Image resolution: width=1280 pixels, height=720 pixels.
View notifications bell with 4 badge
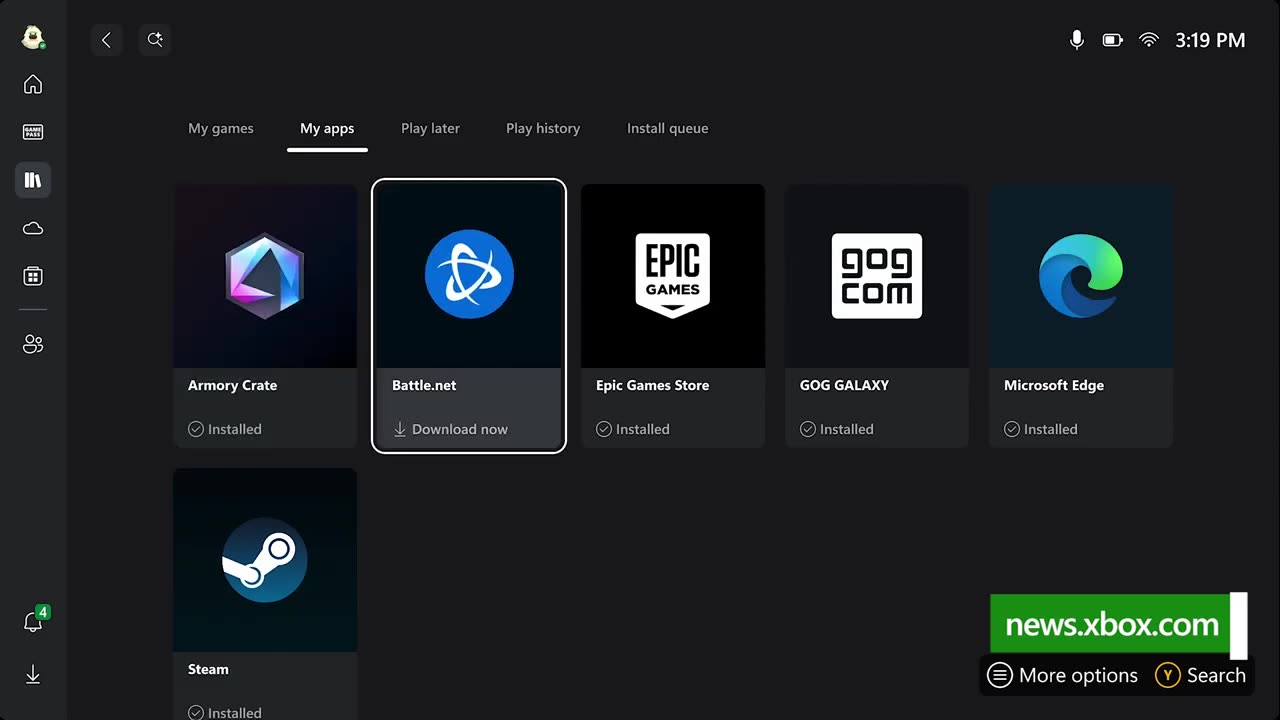35,620
